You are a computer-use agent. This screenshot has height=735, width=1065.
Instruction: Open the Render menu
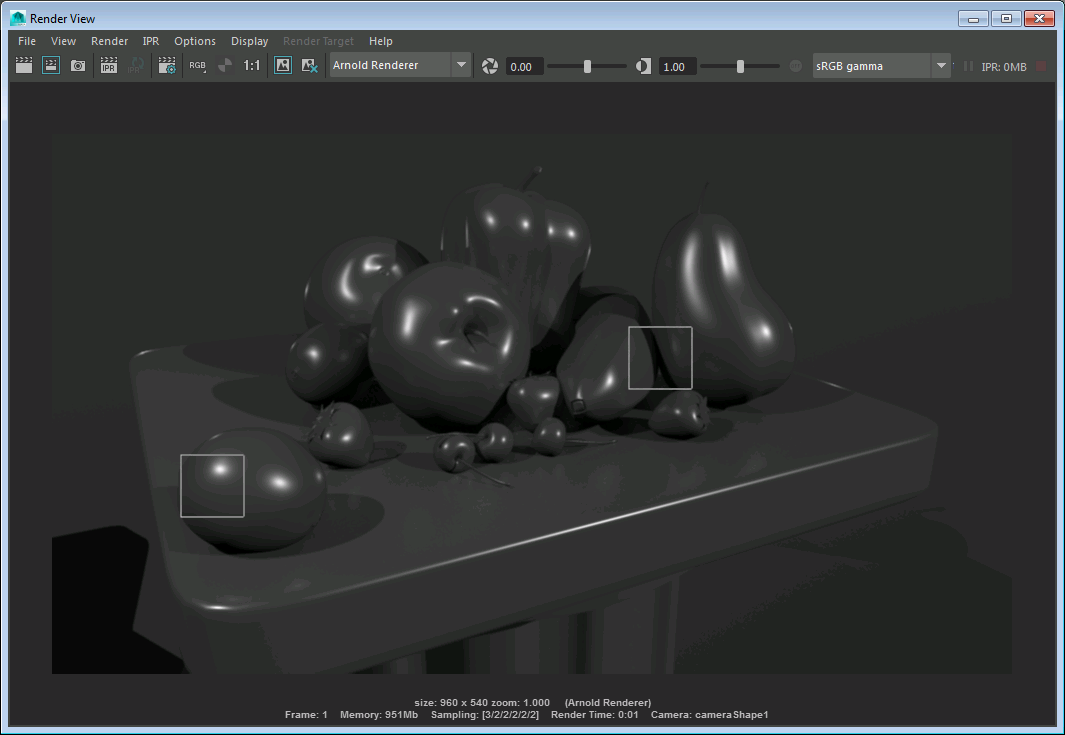(109, 41)
